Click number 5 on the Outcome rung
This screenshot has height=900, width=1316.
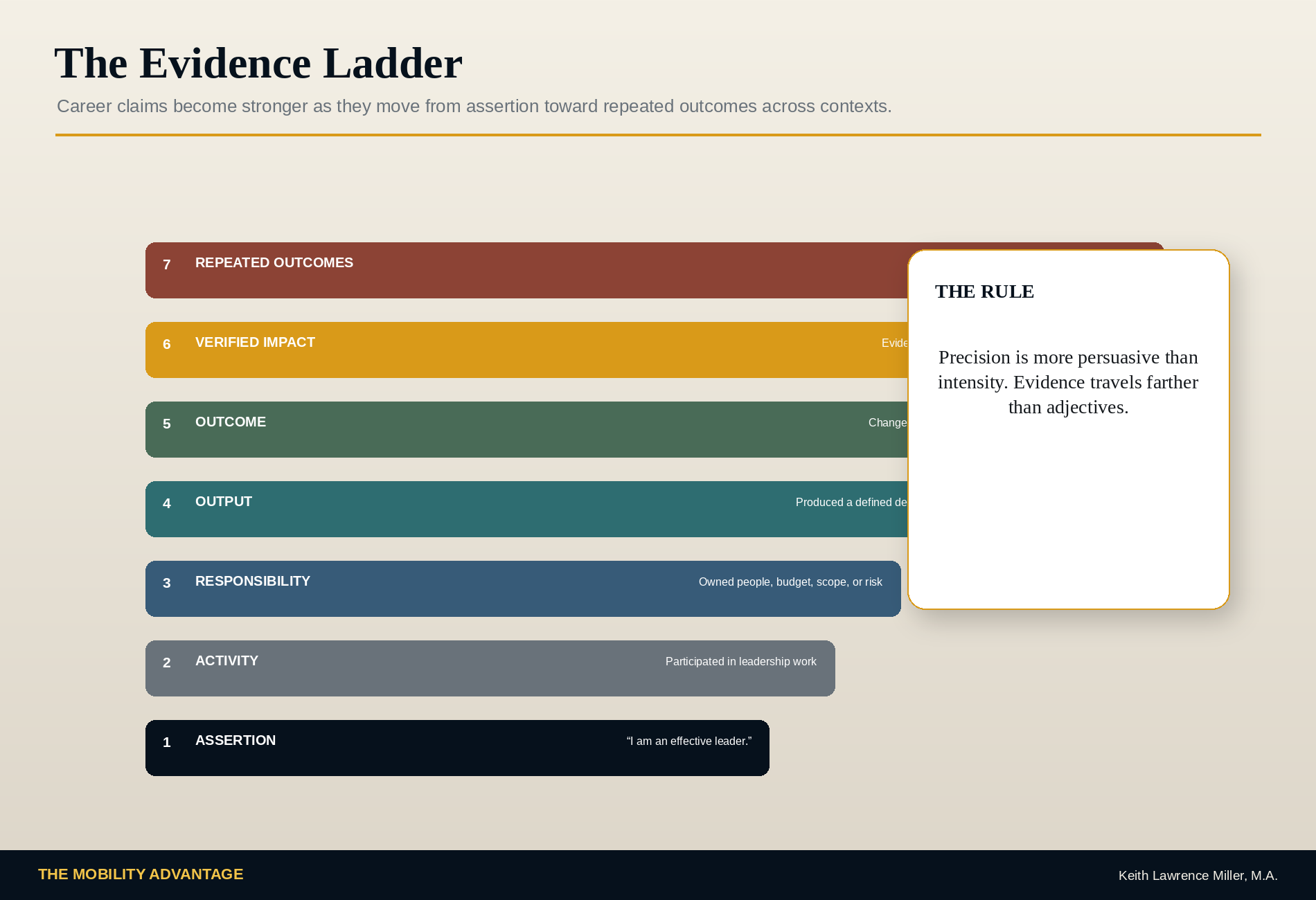166,424
